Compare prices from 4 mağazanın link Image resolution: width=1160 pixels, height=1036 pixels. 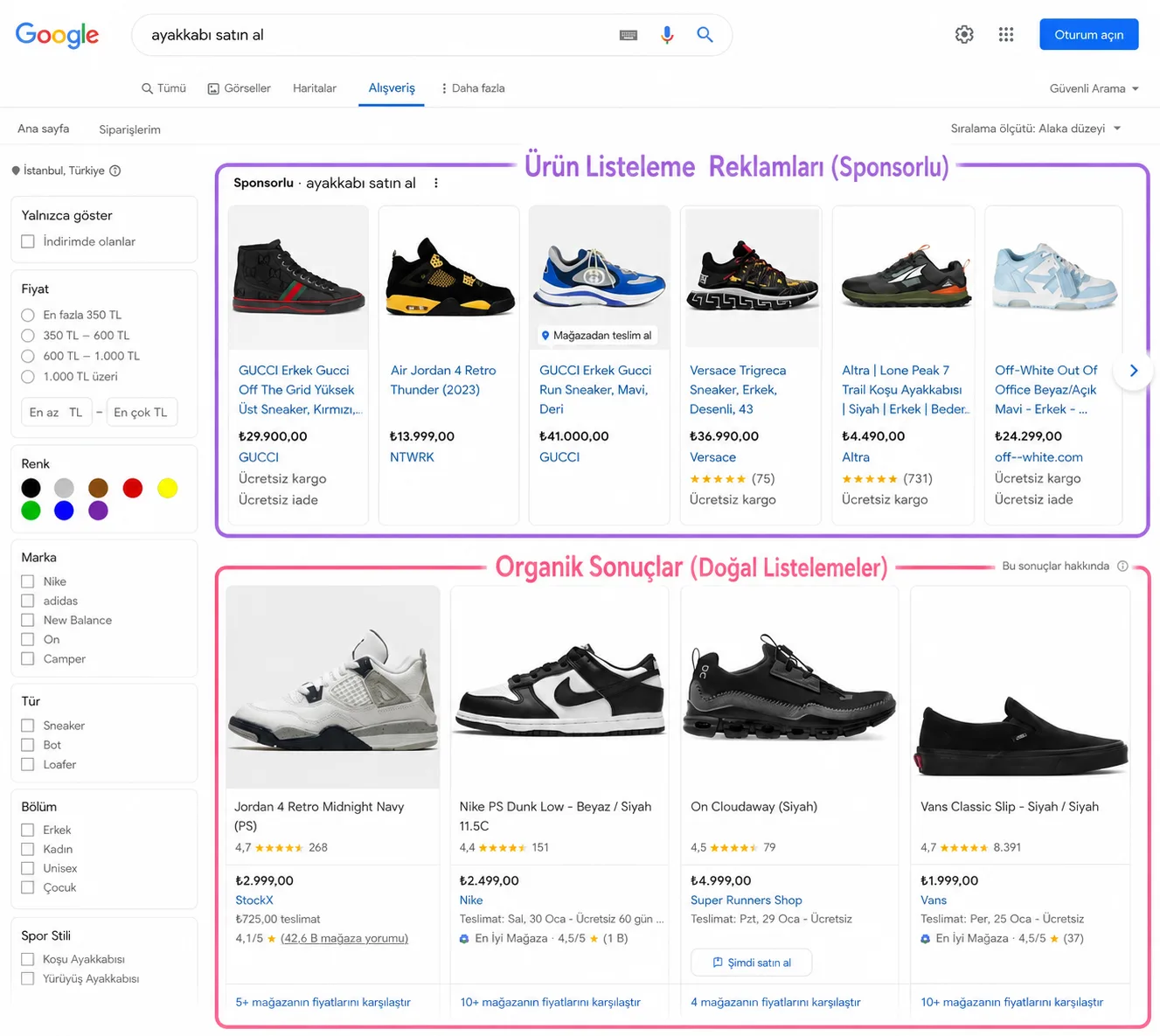(775, 1003)
